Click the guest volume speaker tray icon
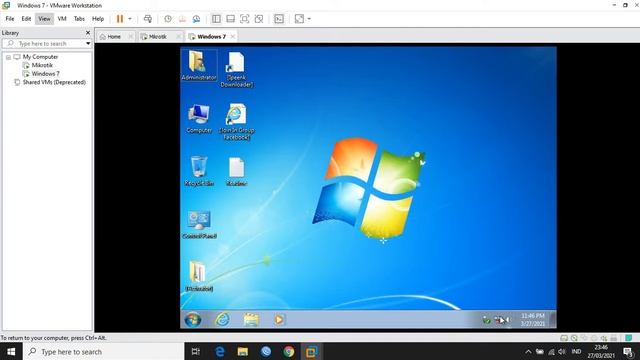The height and width of the screenshot is (360, 640). coord(507,320)
